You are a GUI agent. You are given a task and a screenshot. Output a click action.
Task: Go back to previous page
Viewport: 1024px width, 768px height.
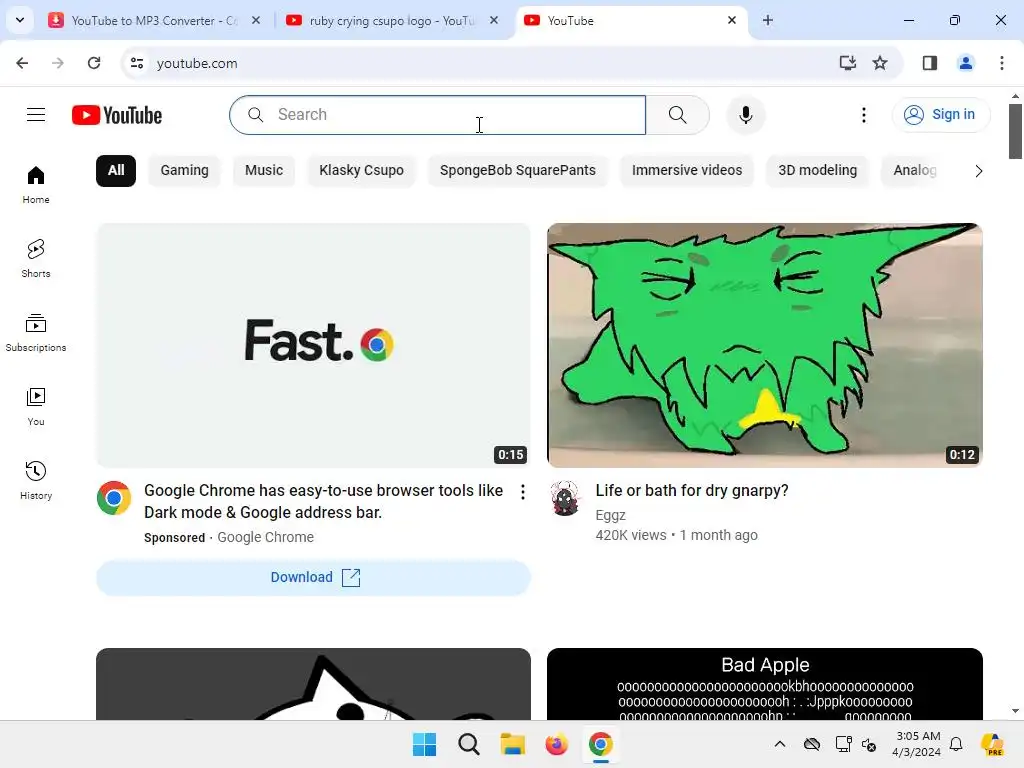[22, 63]
